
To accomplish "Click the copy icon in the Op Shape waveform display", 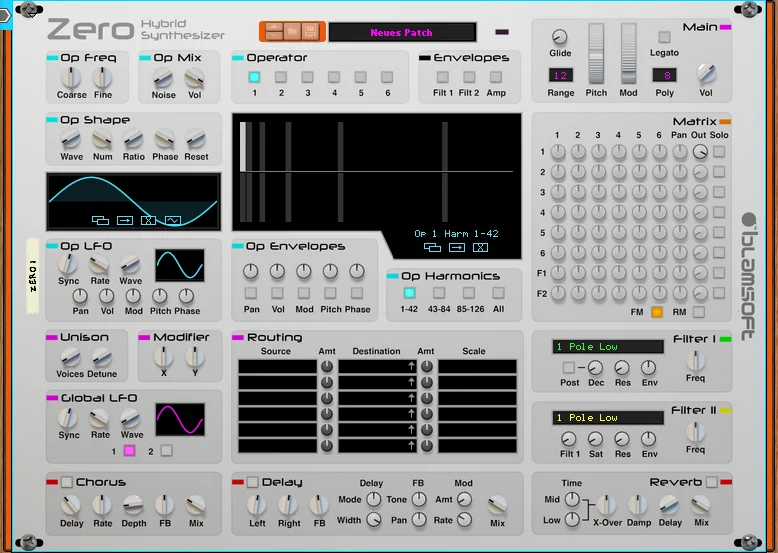I will click(x=101, y=220).
